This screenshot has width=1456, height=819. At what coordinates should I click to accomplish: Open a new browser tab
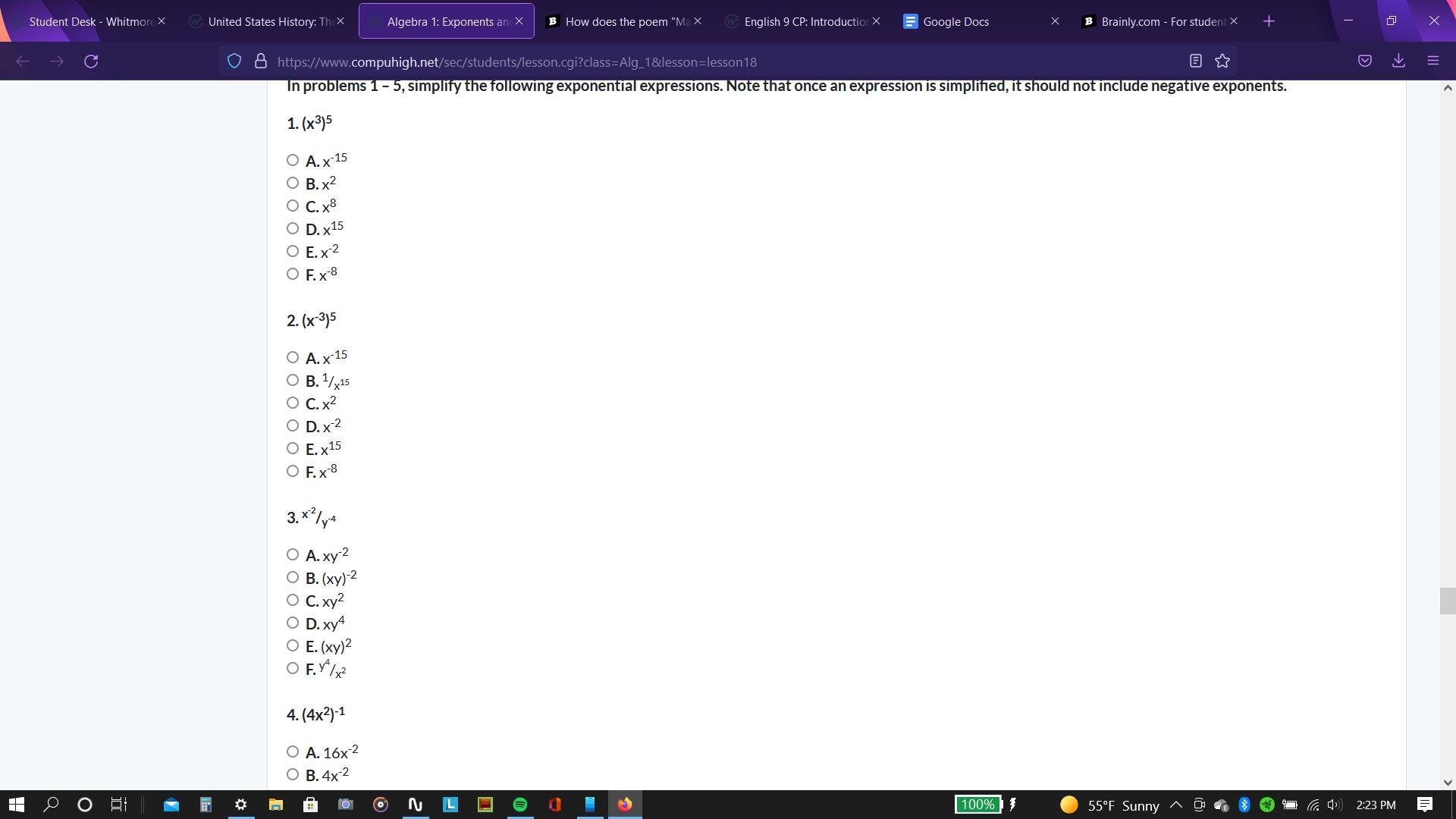(1269, 21)
